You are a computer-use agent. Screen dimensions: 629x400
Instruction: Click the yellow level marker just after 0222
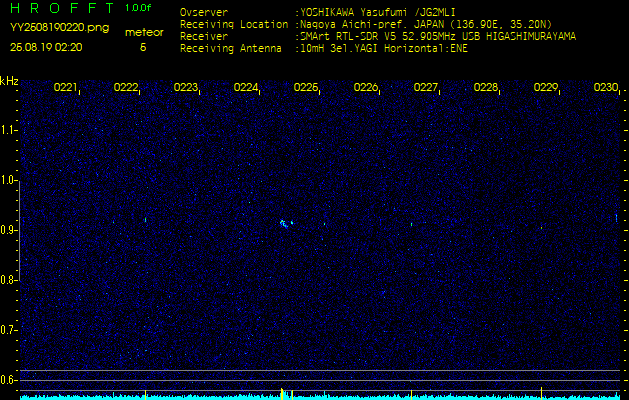click(145, 393)
